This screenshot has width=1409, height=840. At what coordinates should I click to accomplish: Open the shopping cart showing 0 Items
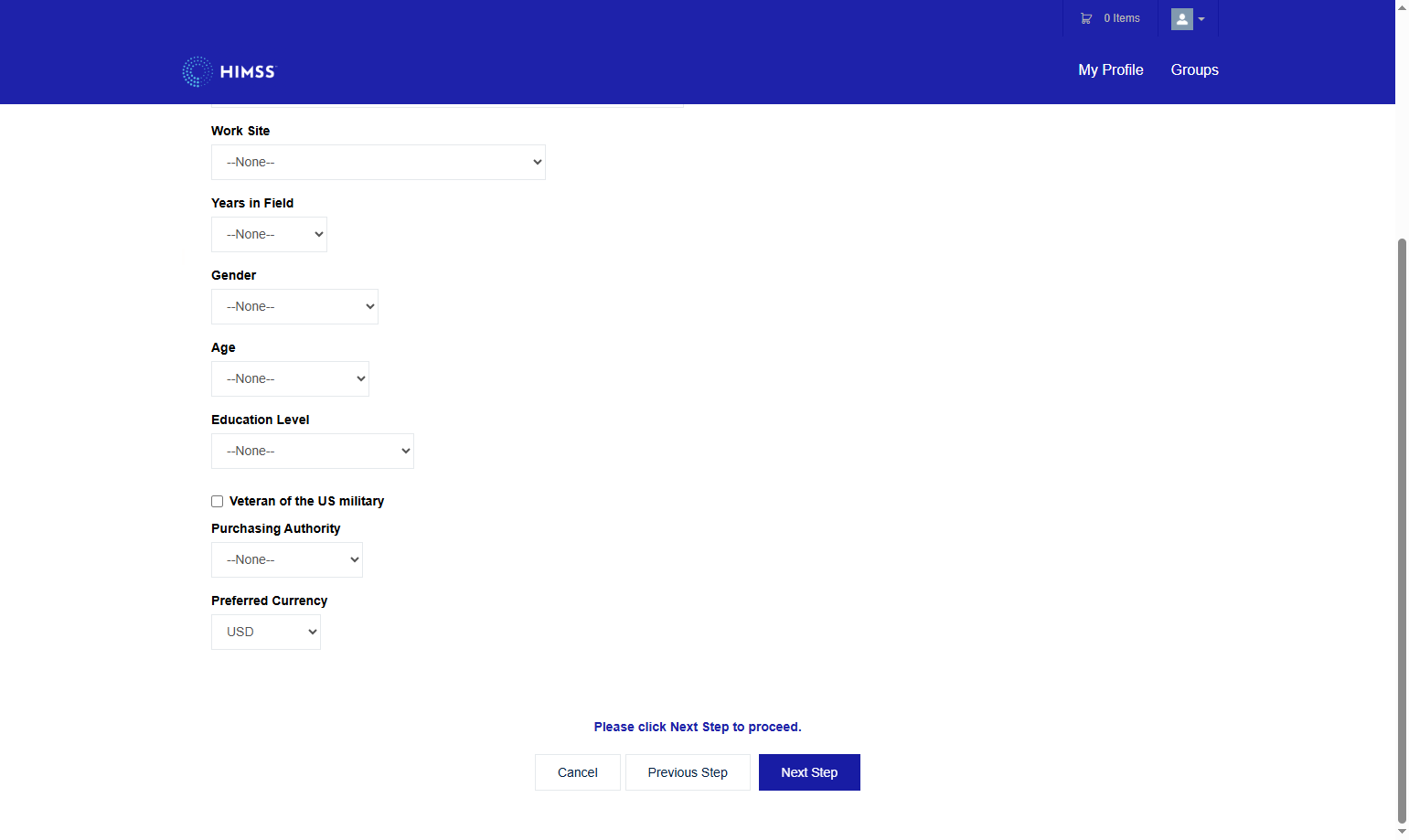pos(1110,18)
